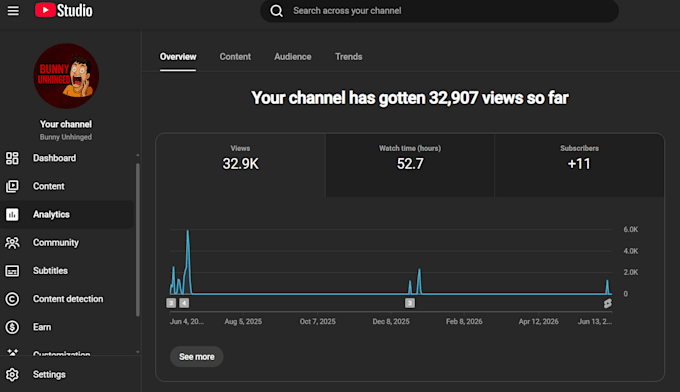Click the 'Oct 7, 2025' axis date
680x392 pixels.
point(317,321)
